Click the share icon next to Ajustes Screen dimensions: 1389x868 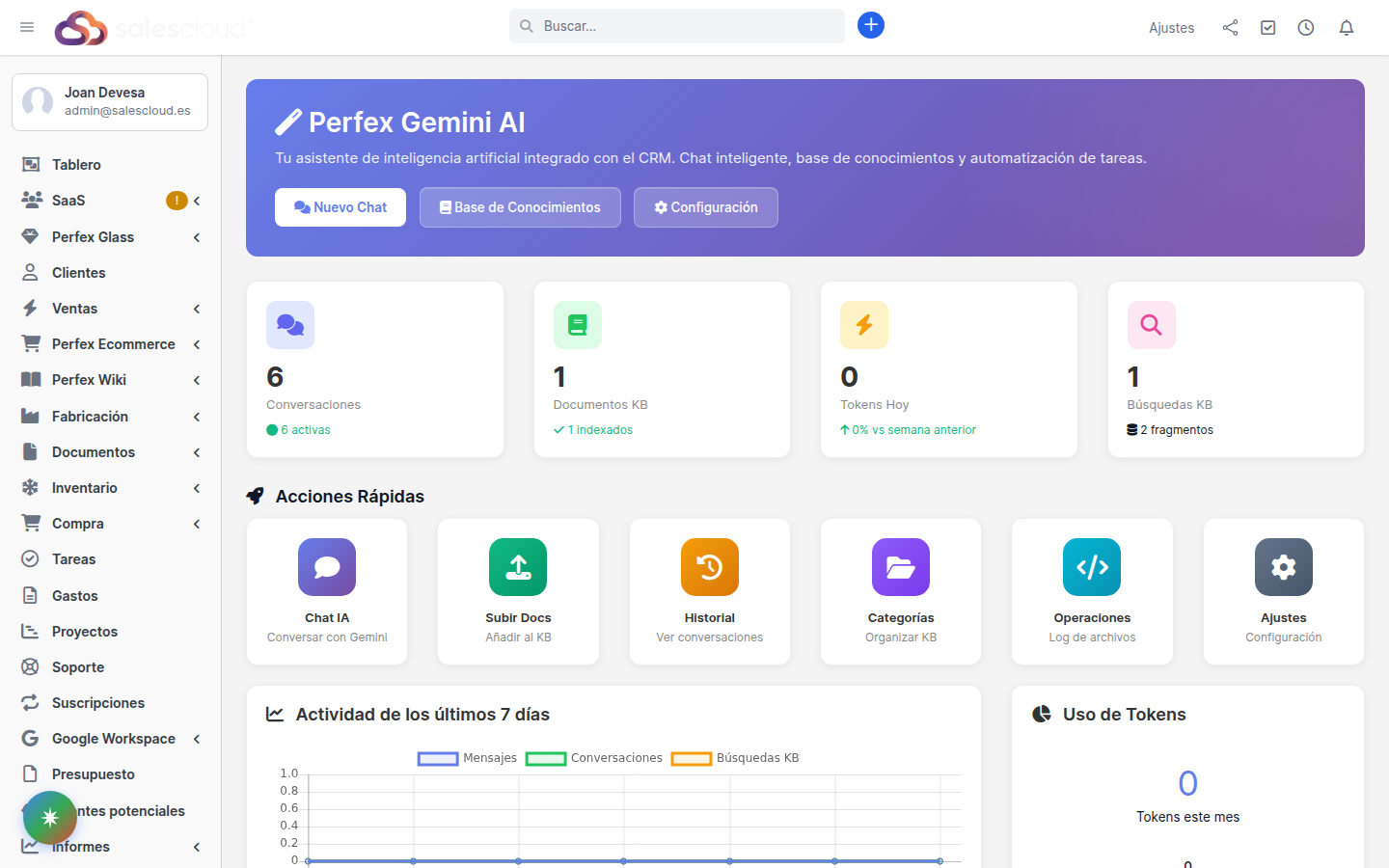[x=1231, y=27]
